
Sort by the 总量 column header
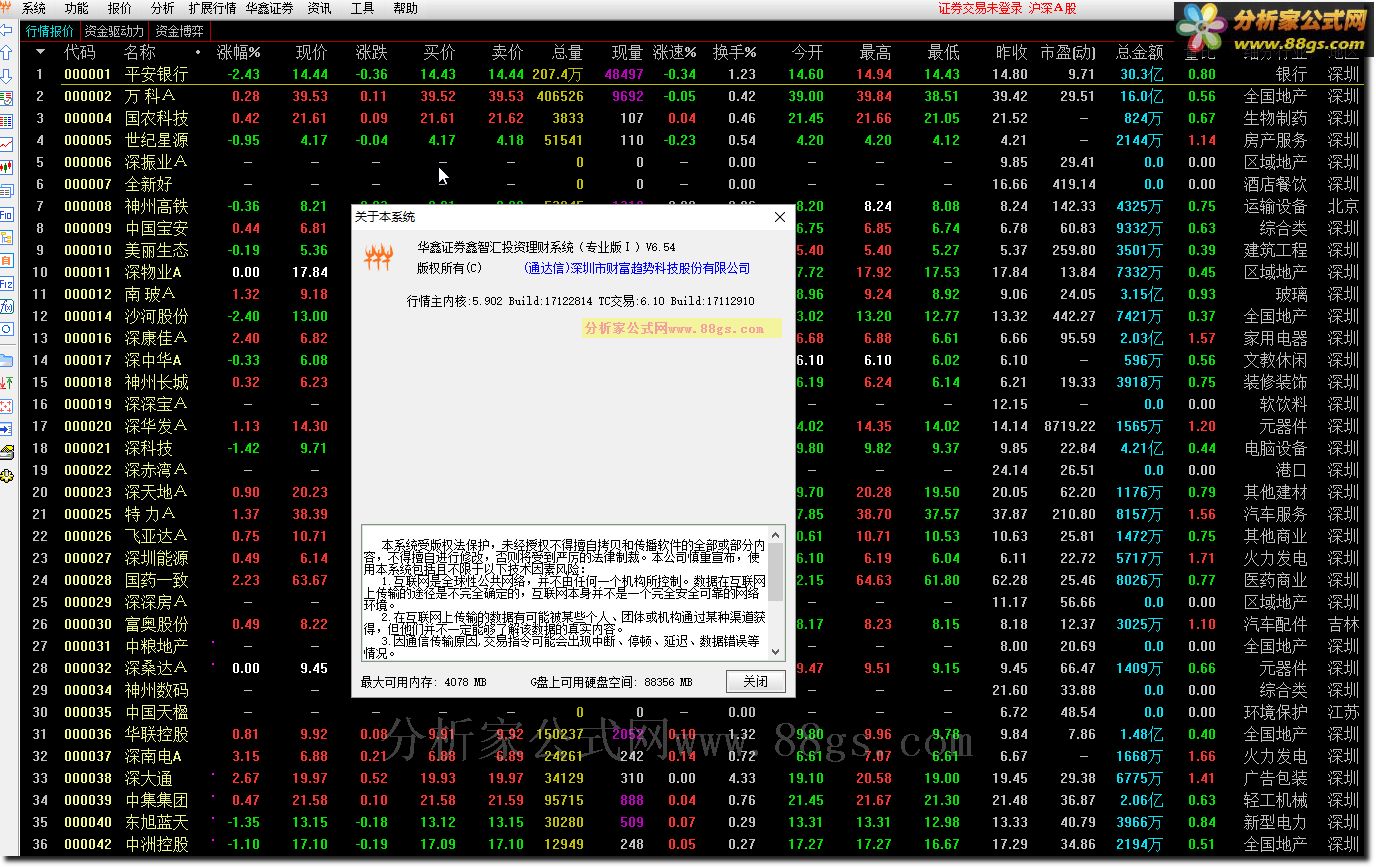click(567, 52)
